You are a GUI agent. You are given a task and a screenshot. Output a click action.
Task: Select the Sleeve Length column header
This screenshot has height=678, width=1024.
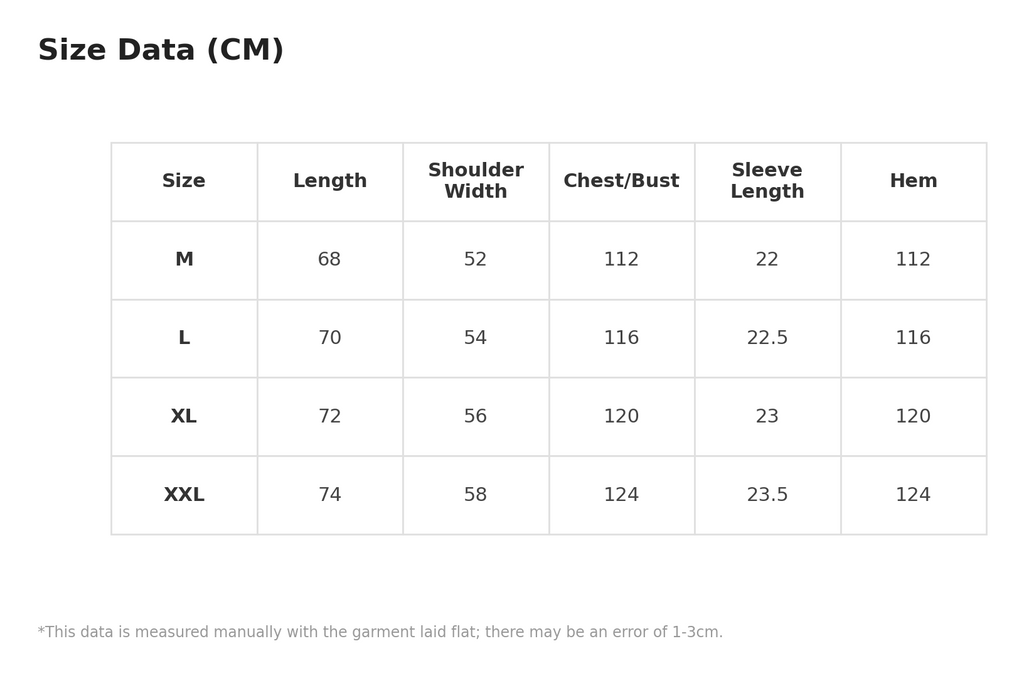(x=767, y=180)
